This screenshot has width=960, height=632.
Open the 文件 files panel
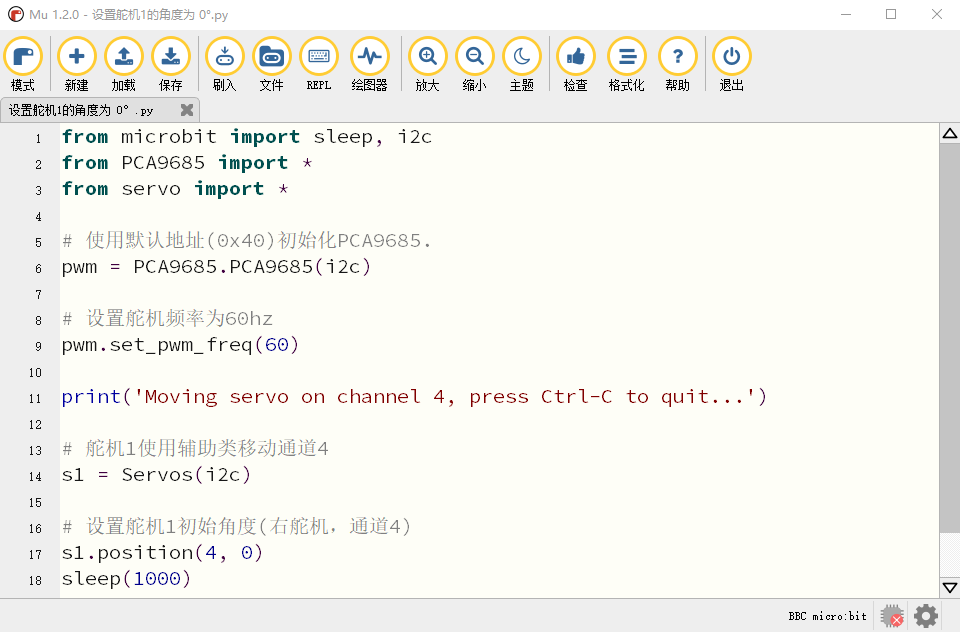tap(272, 64)
